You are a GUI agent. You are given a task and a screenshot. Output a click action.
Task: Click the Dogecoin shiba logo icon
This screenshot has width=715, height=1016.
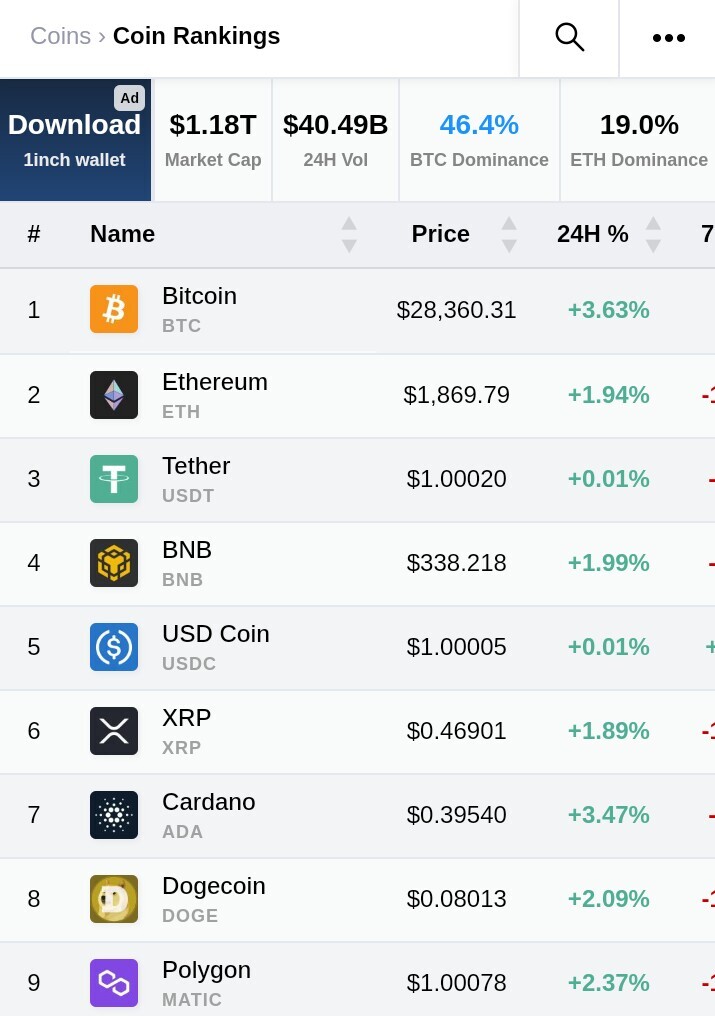pos(114,899)
